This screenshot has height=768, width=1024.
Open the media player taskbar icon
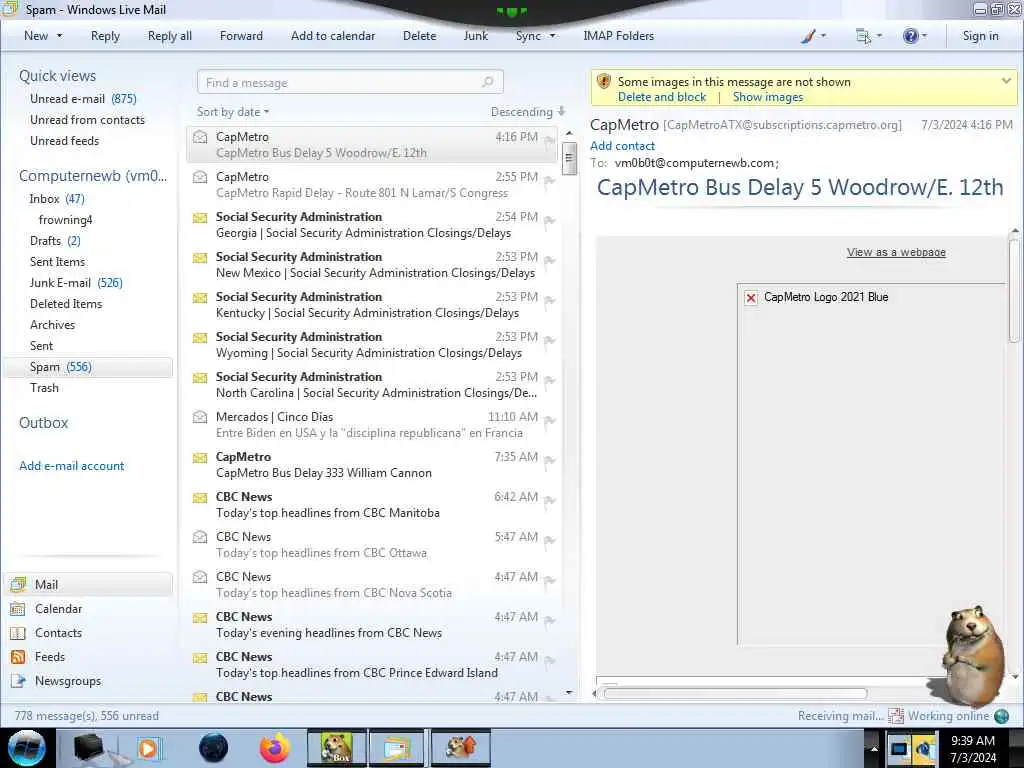tap(148, 748)
